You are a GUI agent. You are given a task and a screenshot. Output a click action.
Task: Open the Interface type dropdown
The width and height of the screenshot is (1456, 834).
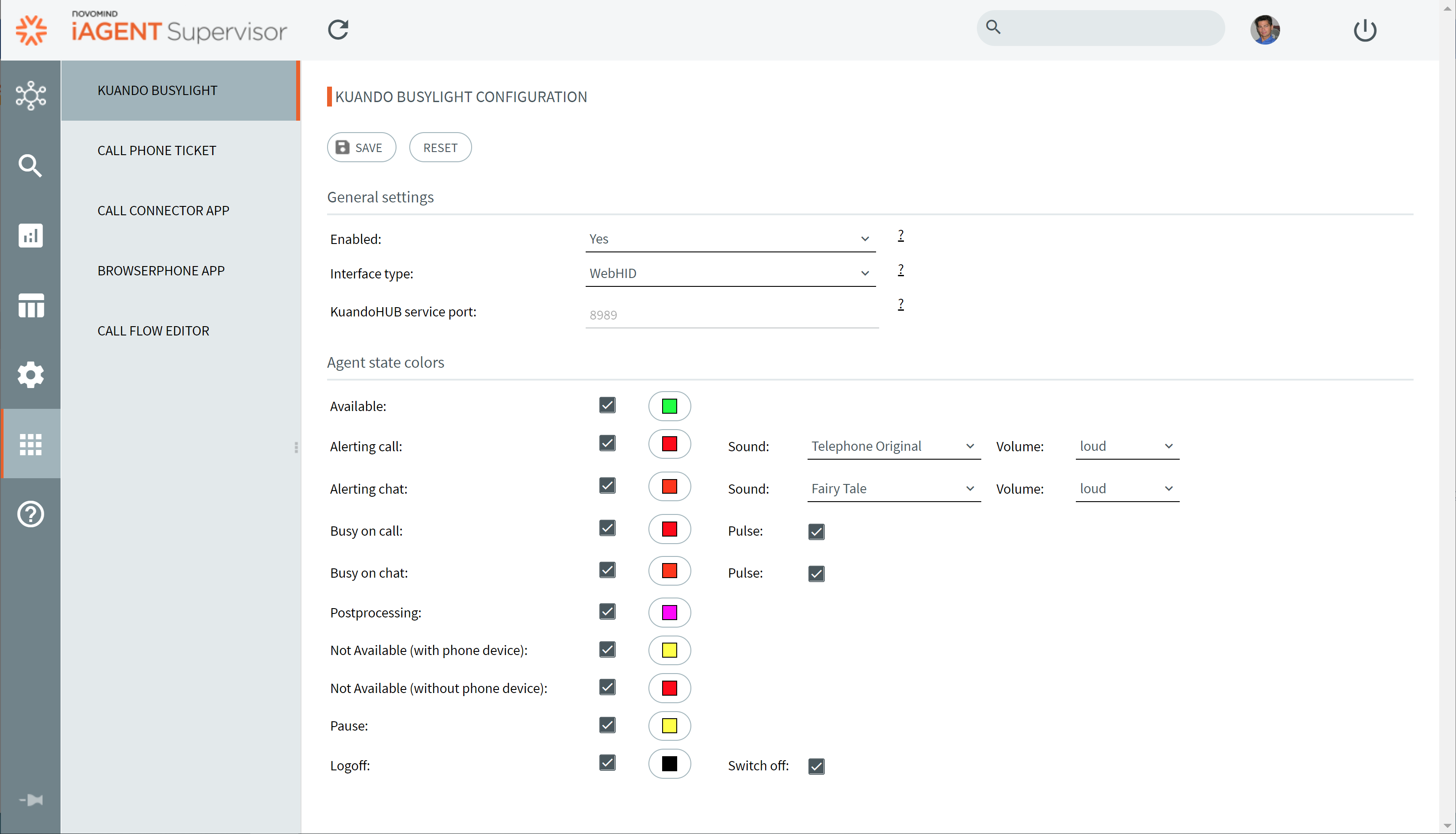[730, 273]
